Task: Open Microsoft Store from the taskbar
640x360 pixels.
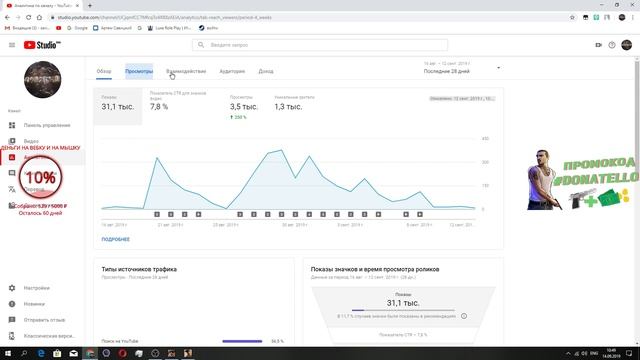Action: point(57,353)
